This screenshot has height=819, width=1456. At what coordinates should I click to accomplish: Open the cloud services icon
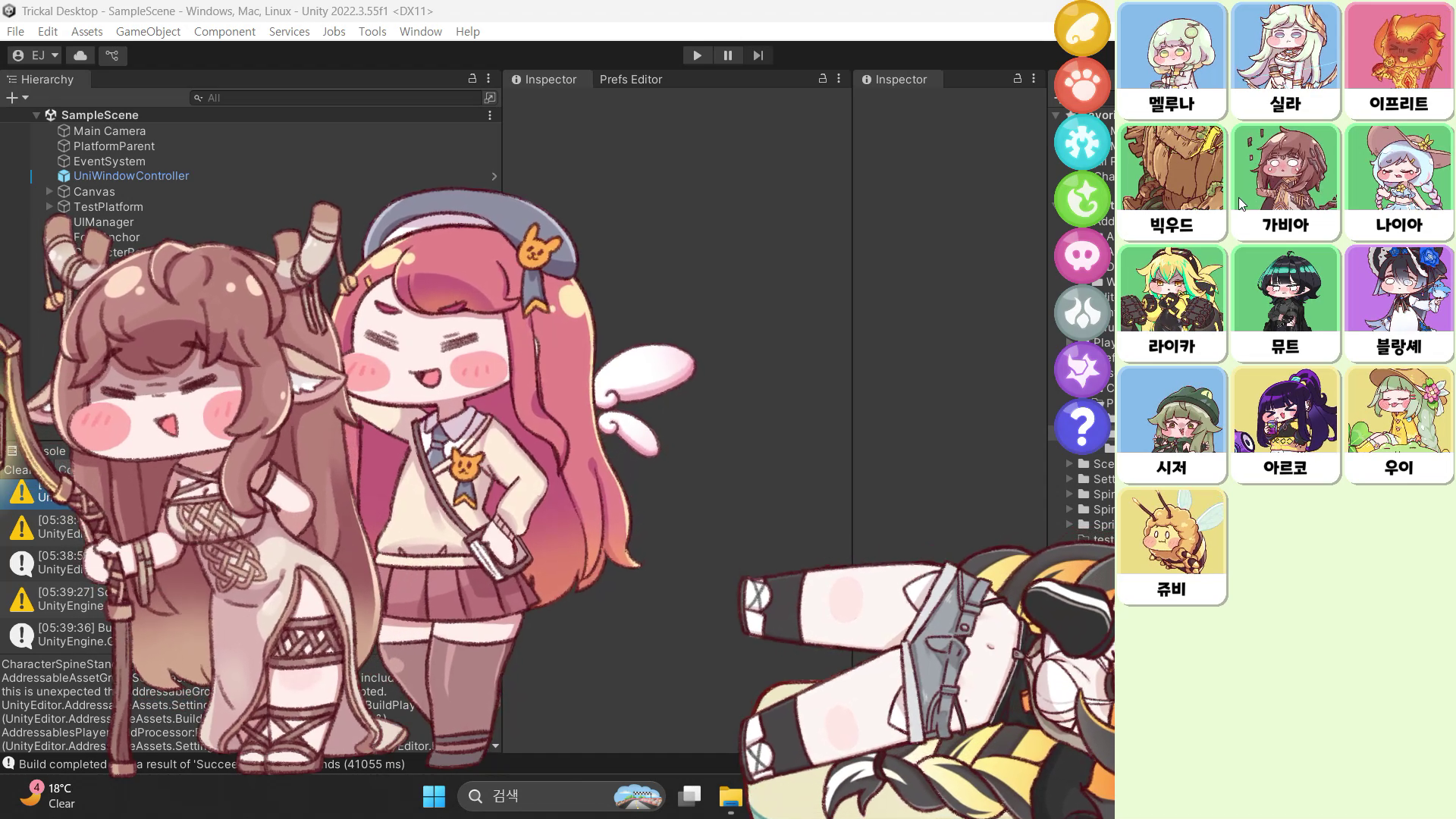tap(80, 55)
